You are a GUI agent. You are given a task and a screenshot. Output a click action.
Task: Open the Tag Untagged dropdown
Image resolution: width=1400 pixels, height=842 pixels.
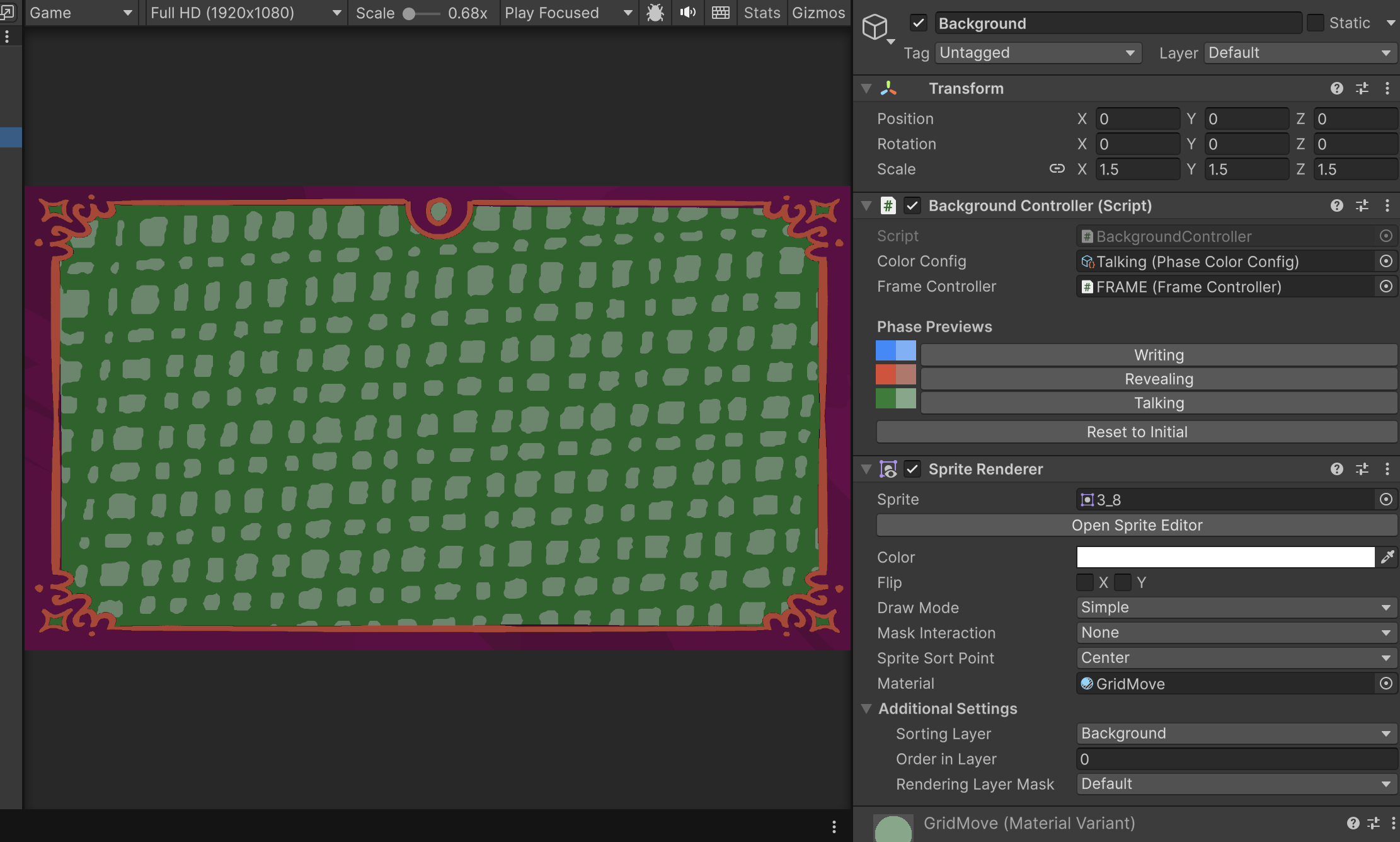[1038, 53]
